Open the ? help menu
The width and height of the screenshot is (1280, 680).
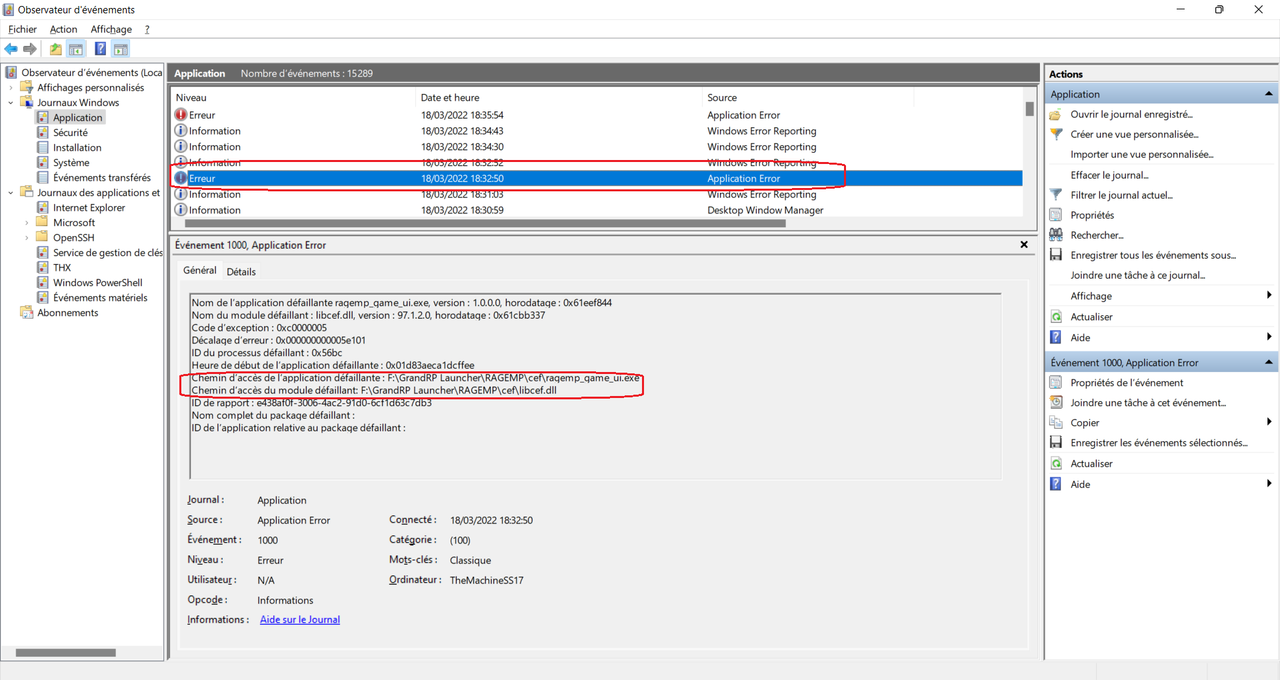point(147,29)
